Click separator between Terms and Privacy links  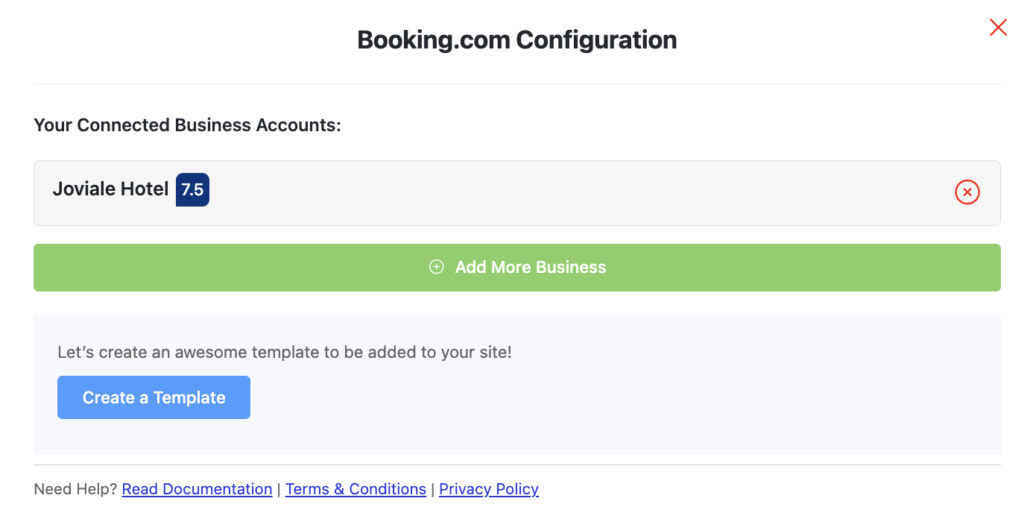tap(433, 489)
